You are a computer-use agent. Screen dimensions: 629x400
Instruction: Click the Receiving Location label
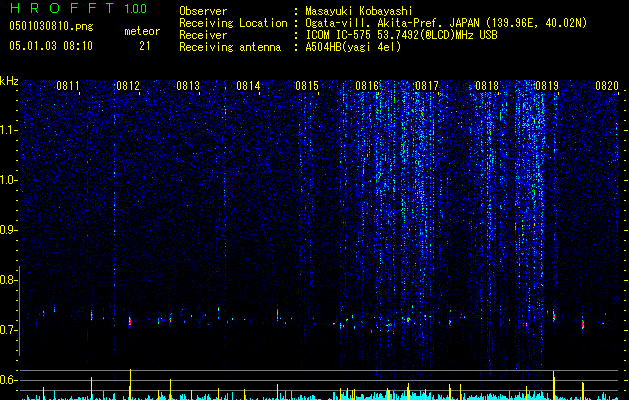click(x=233, y=23)
